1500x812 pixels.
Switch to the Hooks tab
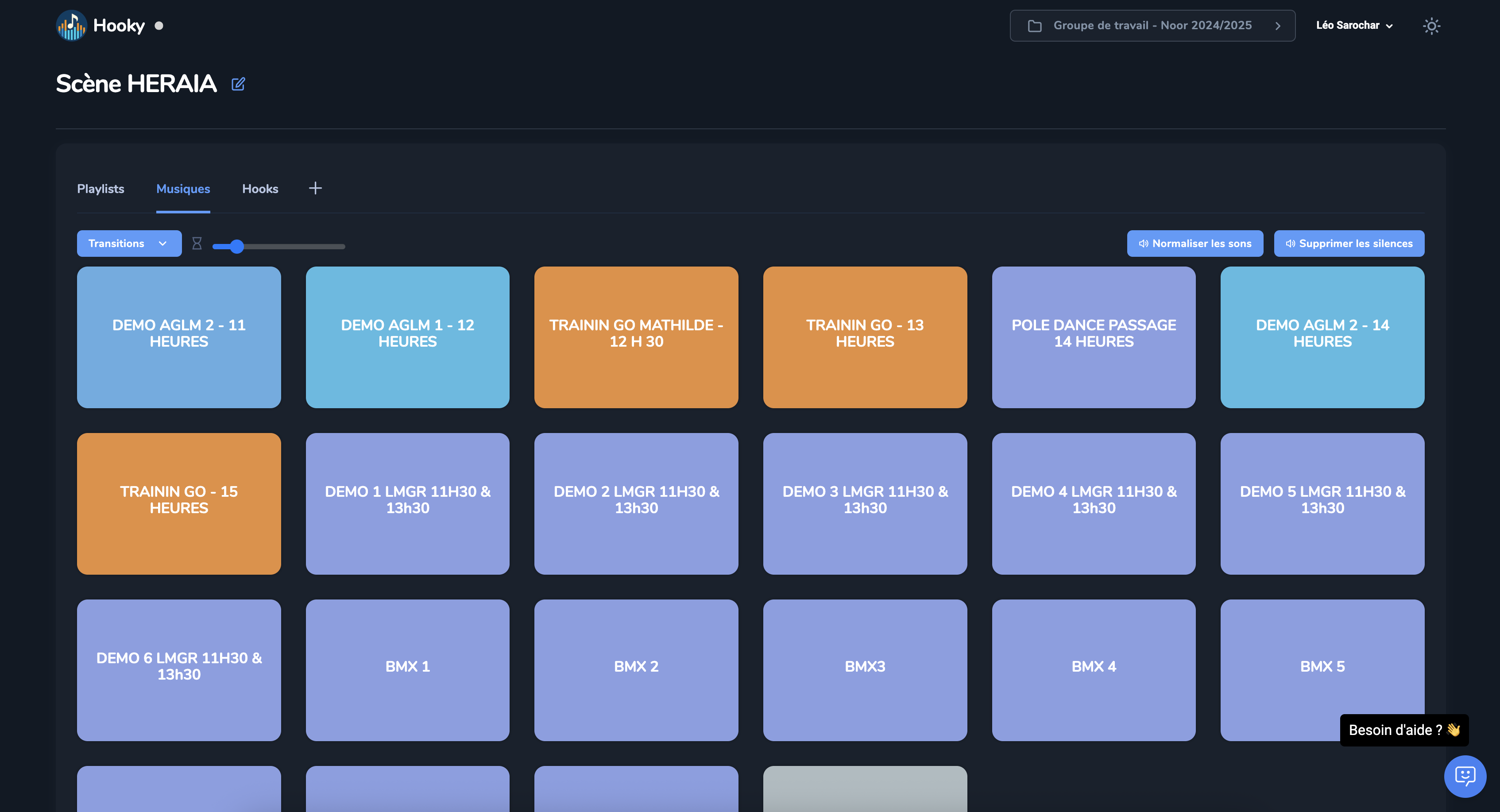point(260,189)
